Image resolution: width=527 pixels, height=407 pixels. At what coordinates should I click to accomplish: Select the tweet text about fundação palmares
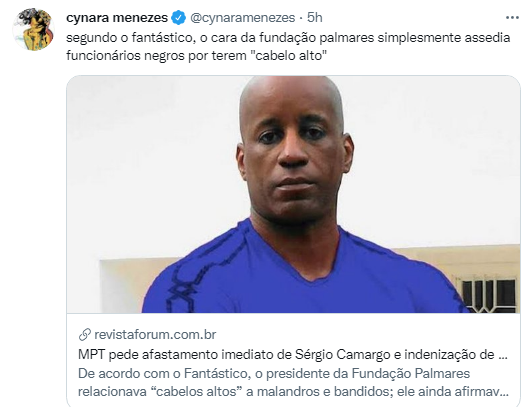(288, 46)
